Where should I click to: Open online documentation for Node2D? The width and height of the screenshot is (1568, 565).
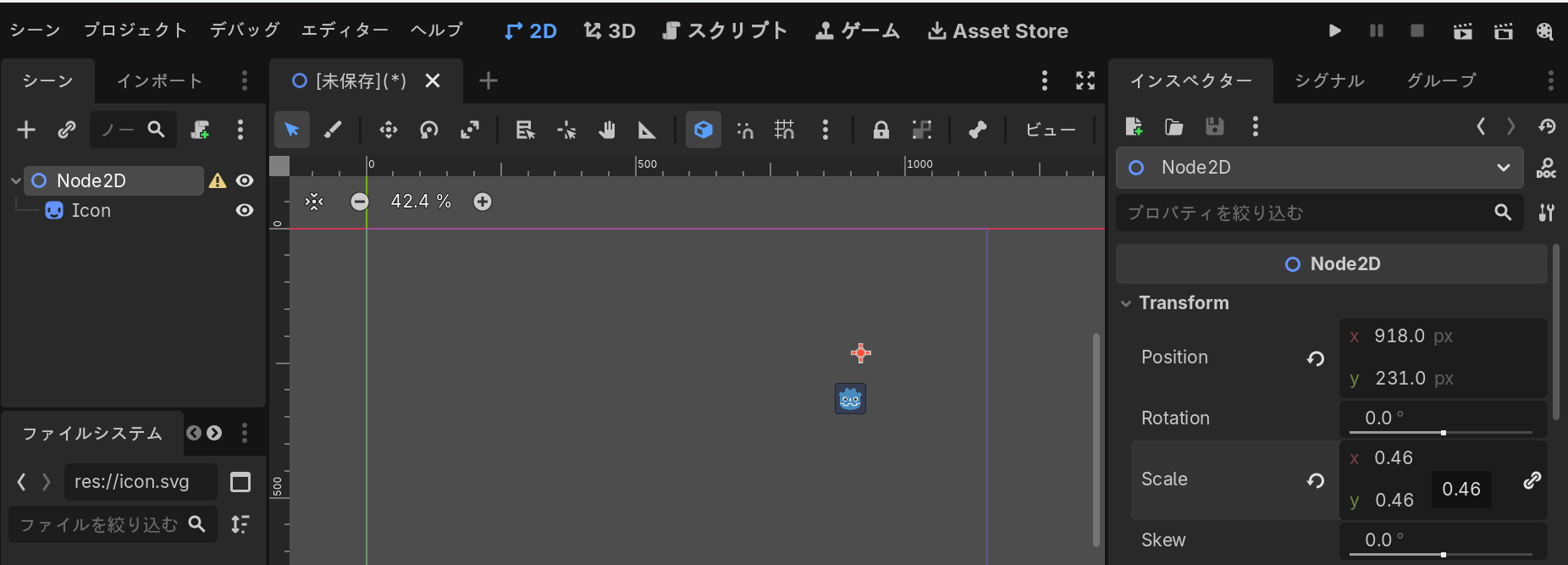[x=1546, y=168]
